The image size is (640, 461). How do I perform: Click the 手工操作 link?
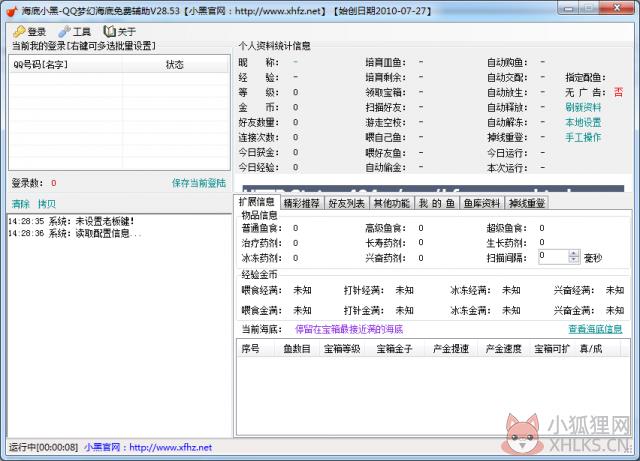[583, 137]
